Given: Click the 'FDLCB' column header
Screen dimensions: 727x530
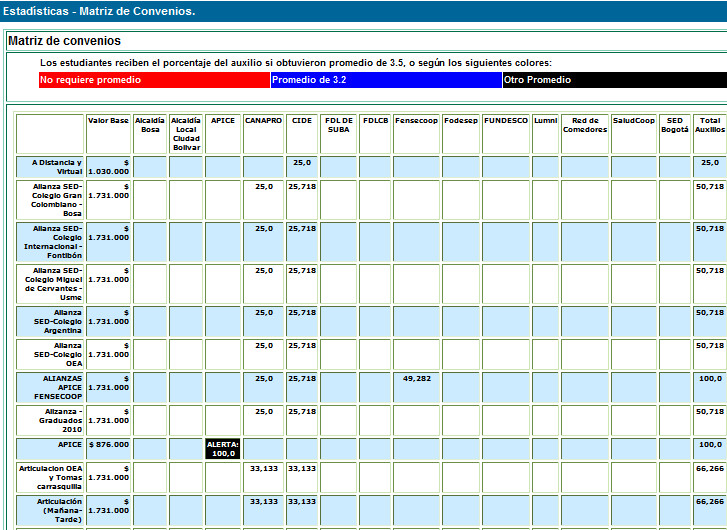Looking at the screenshot, I should pyautogui.click(x=375, y=134).
